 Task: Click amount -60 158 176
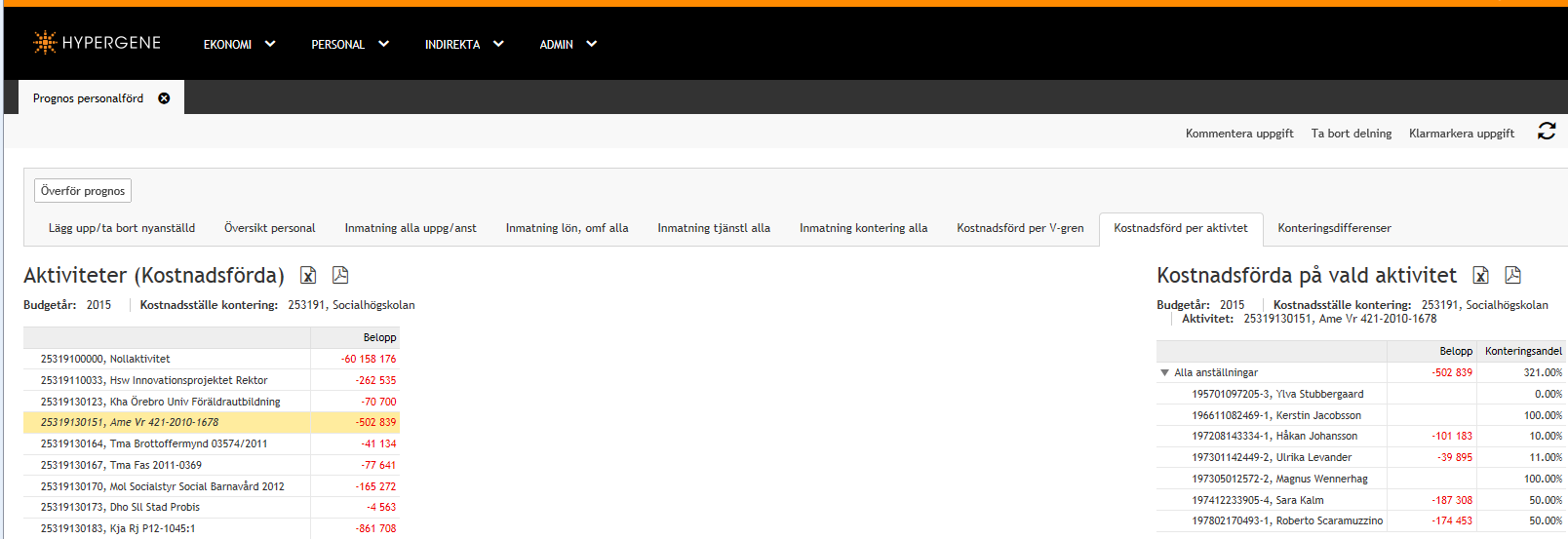[x=369, y=359]
